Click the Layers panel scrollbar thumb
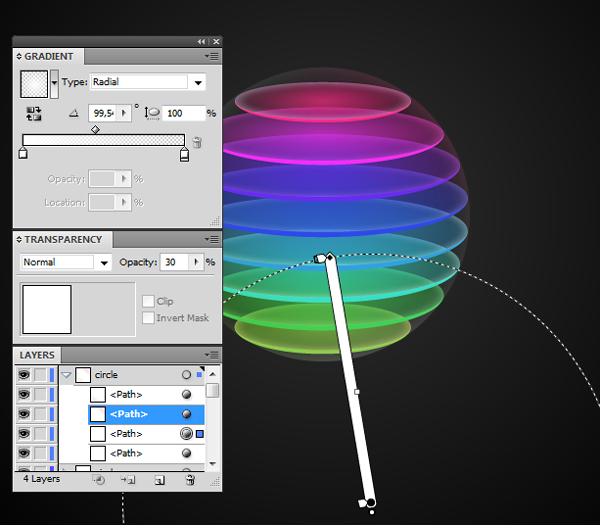The width and height of the screenshot is (600, 525). coord(212,391)
